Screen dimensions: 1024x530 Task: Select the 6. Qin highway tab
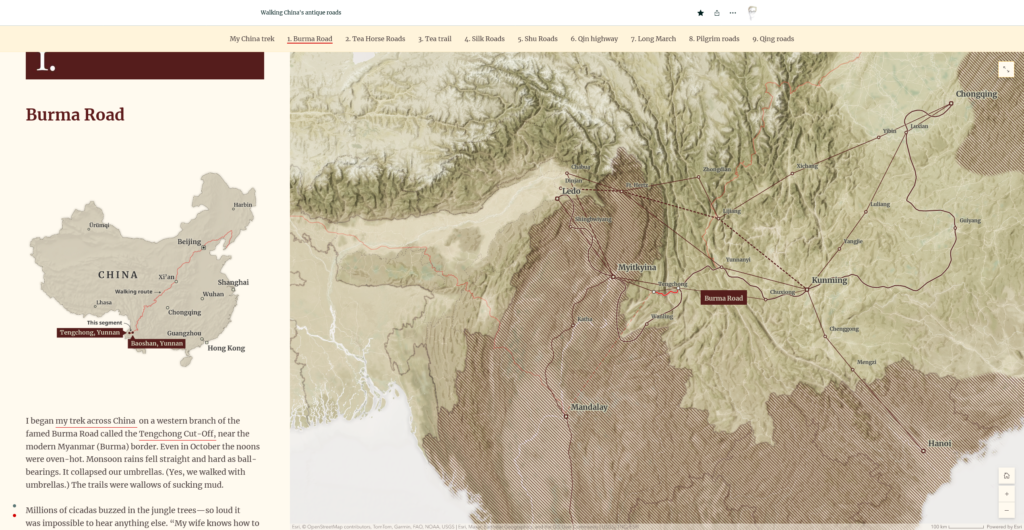(594, 39)
